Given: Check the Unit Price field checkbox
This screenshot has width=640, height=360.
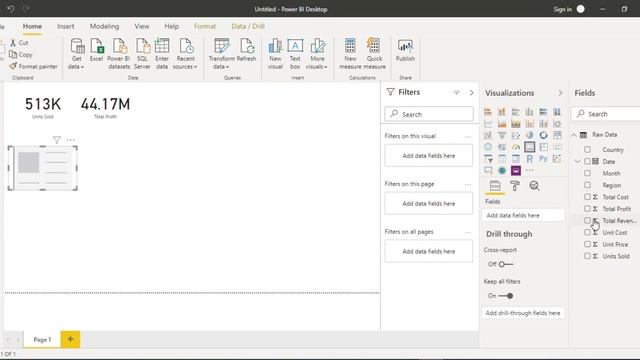Looking at the screenshot, I should click(587, 244).
